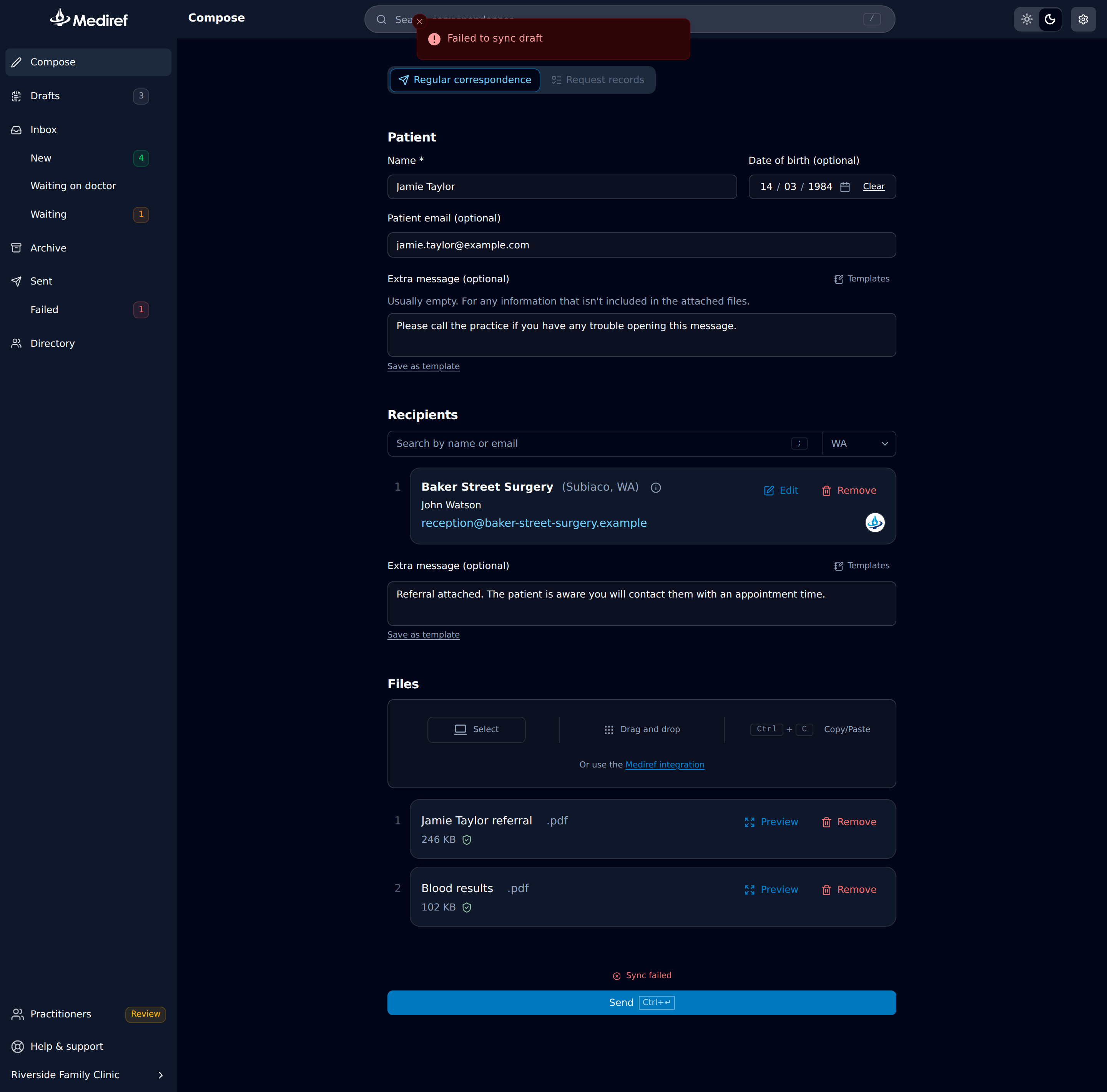
Task: Open Practitioners Review page
Action: pyautogui.click(x=88, y=1014)
